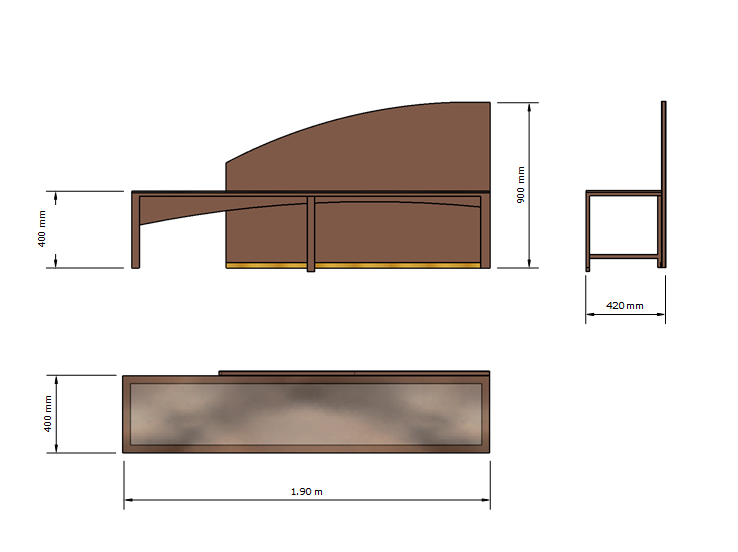Click the top view seat surface
The width and height of the screenshot is (738, 552).
click(306, 414)
